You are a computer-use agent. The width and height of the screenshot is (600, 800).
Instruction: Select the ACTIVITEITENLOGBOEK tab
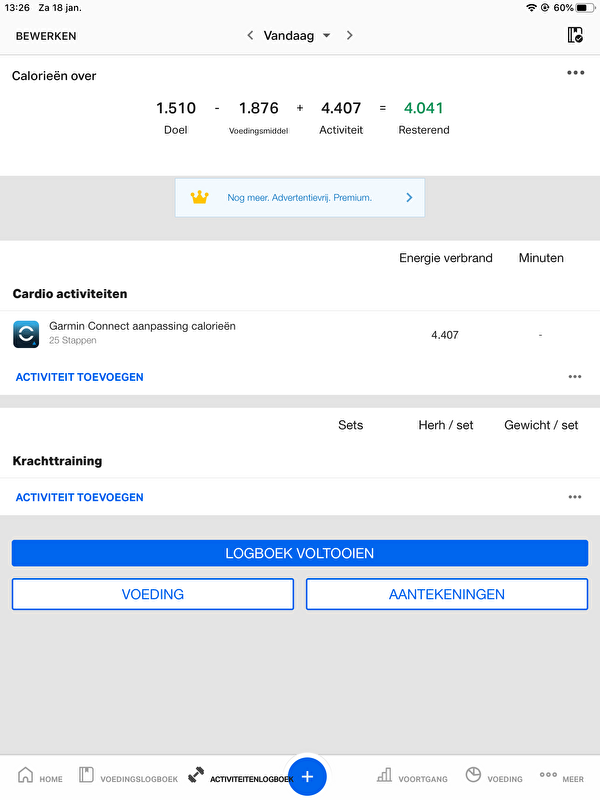240,776
